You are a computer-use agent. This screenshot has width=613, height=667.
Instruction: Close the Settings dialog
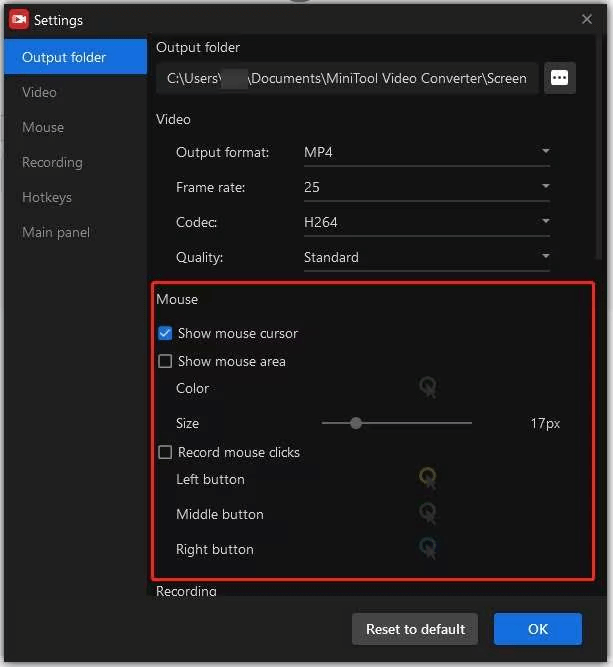coord(587,19)
